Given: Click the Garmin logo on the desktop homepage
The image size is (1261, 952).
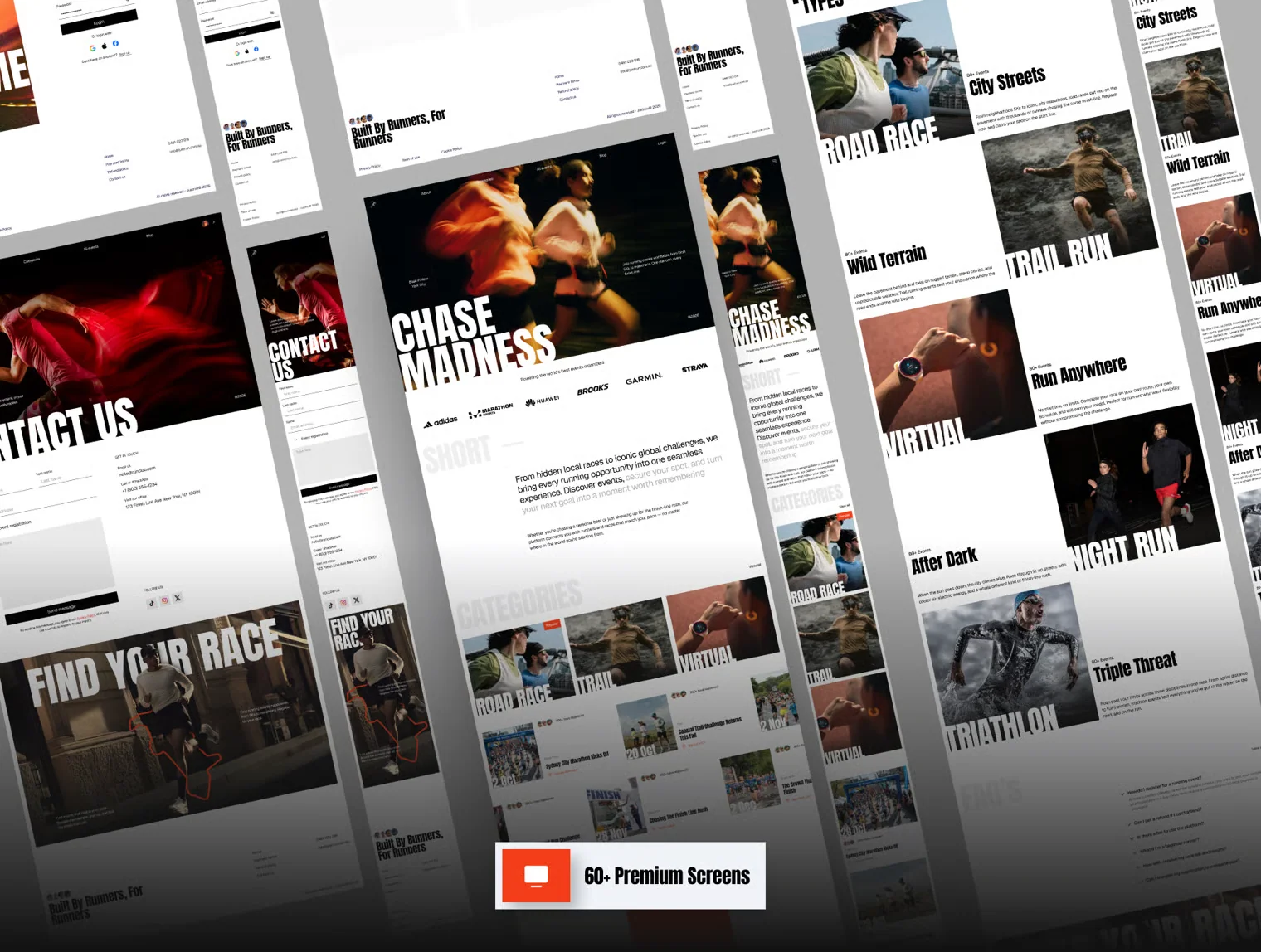Looking at the screenshot, I should tap(643, 378).
